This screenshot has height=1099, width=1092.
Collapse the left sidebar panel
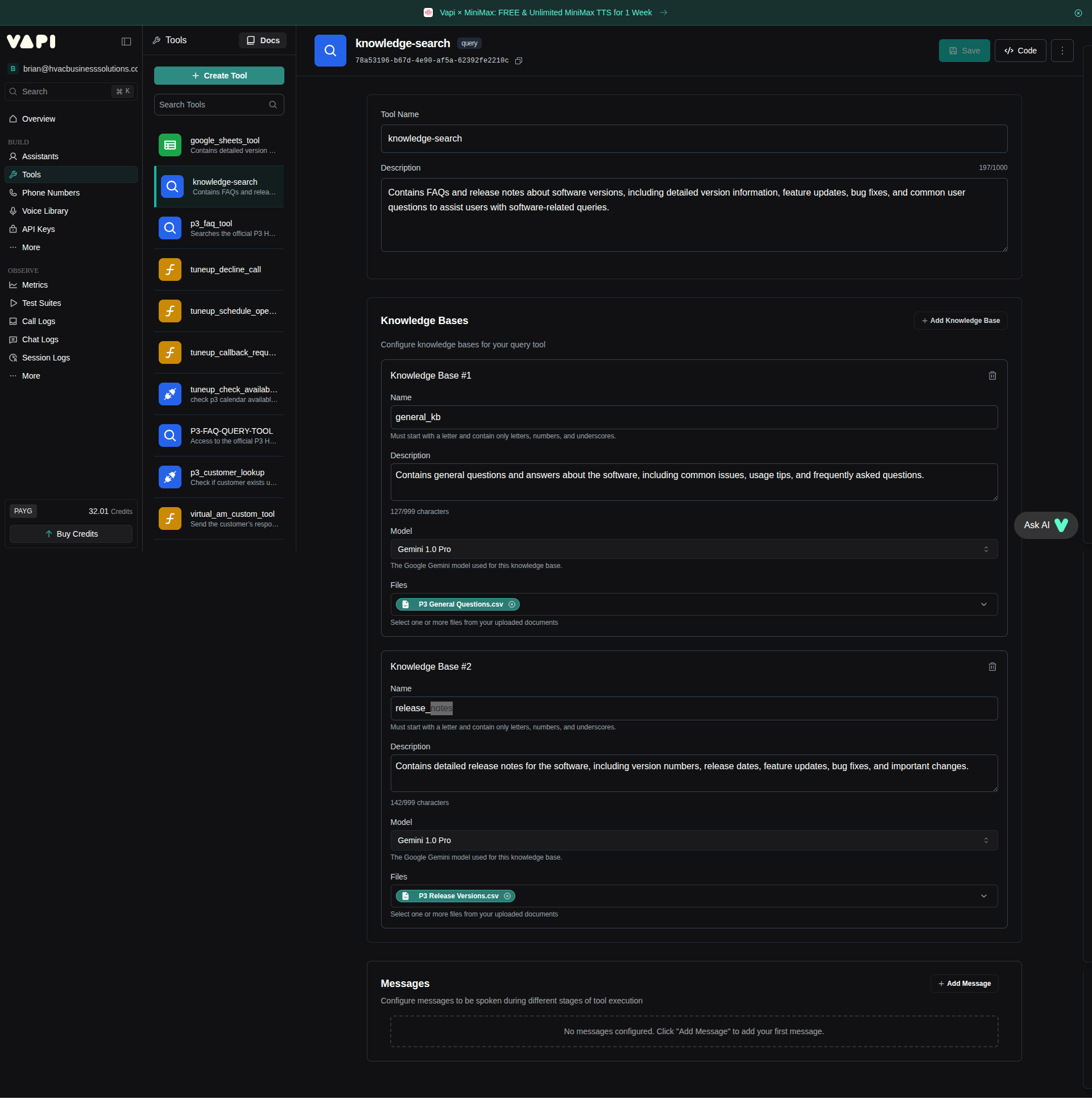pos(126,41)
